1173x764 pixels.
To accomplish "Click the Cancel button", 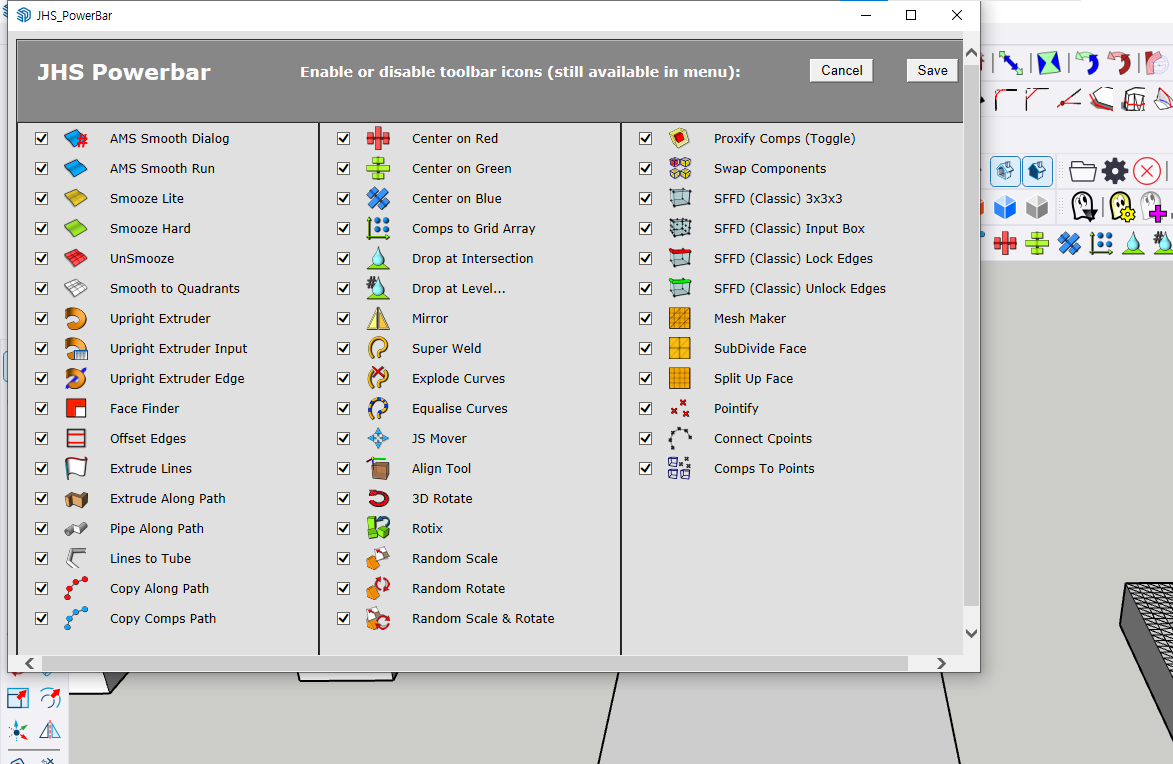I will click(x=842, y=70).
